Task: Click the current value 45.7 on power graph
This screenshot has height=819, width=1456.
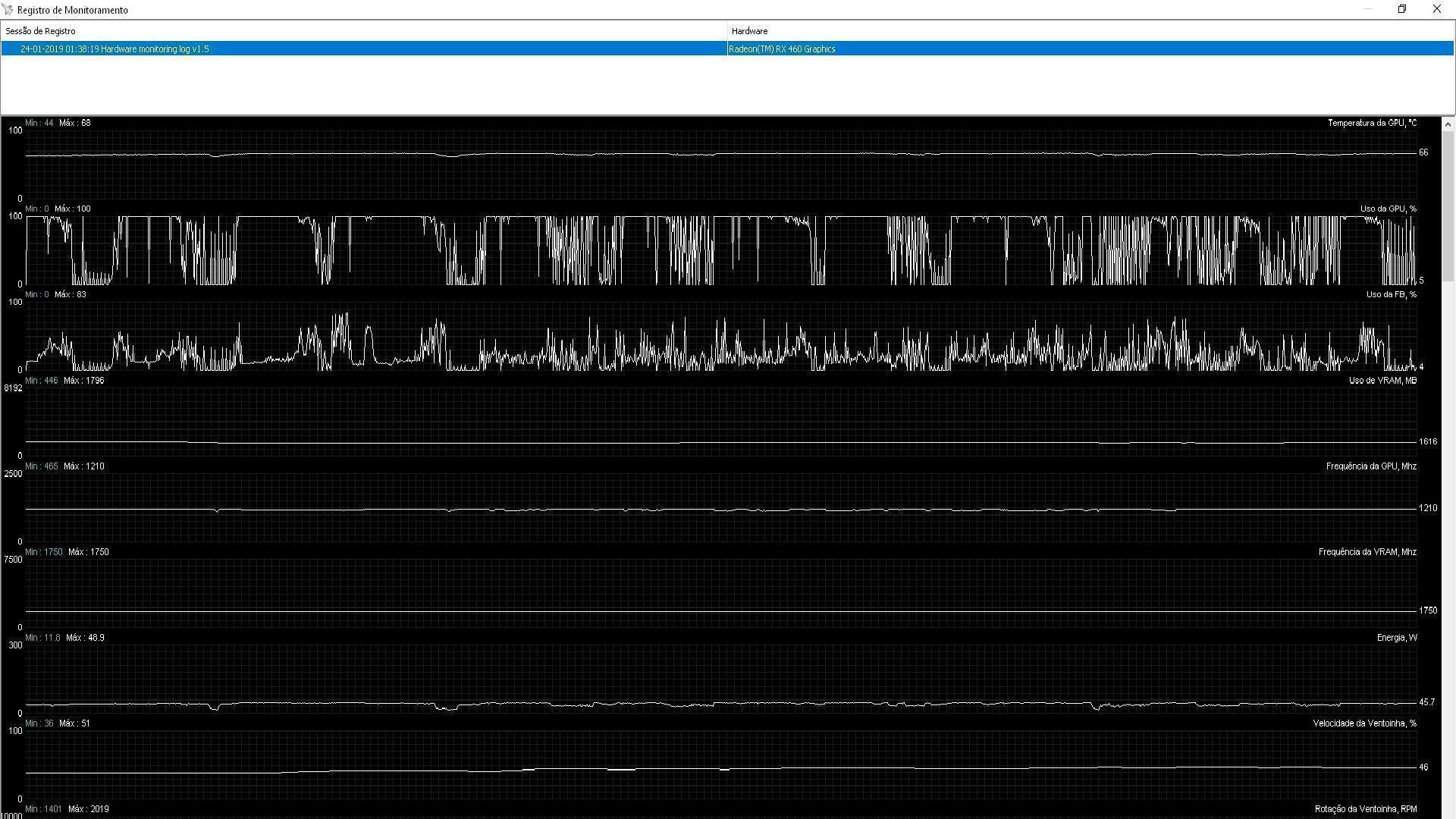Action: click(x=1426, y=702)
